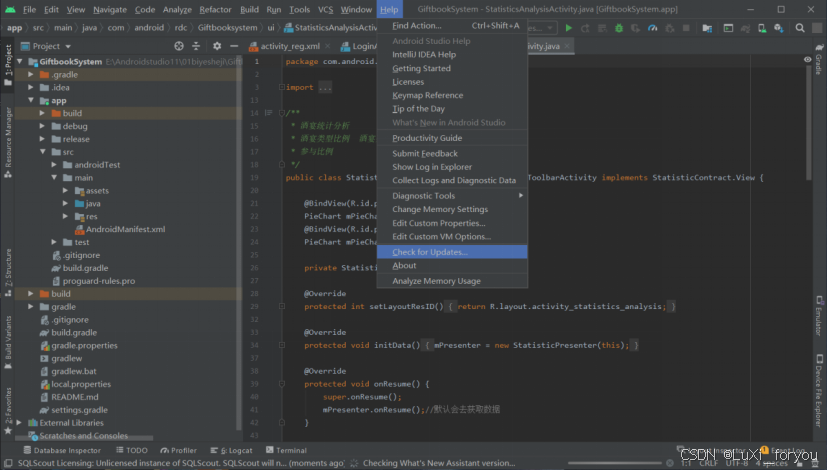Hide the Project panel with the minus icon

[234, 46]
